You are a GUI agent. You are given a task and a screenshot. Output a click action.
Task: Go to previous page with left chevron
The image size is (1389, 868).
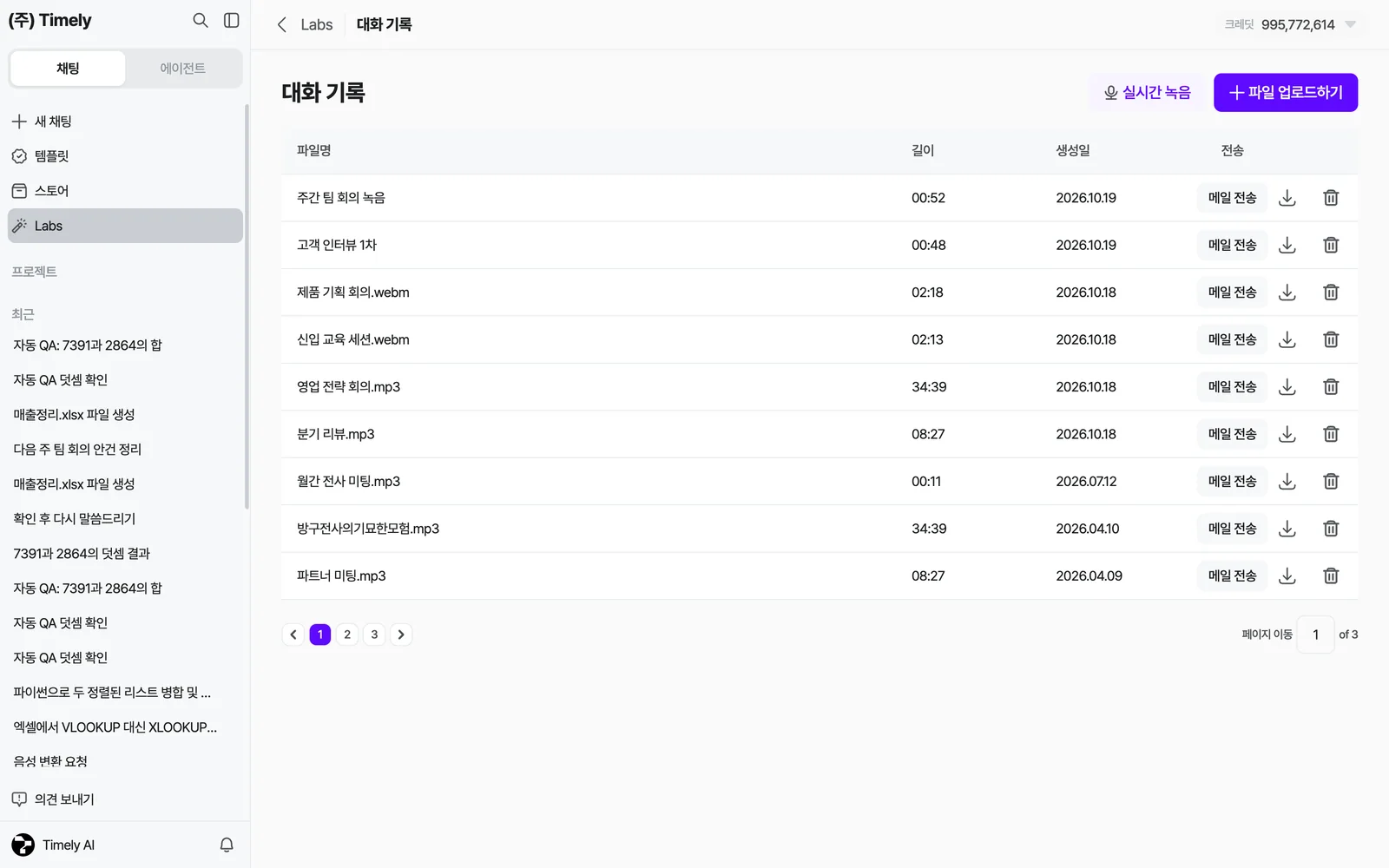(293, 635)
